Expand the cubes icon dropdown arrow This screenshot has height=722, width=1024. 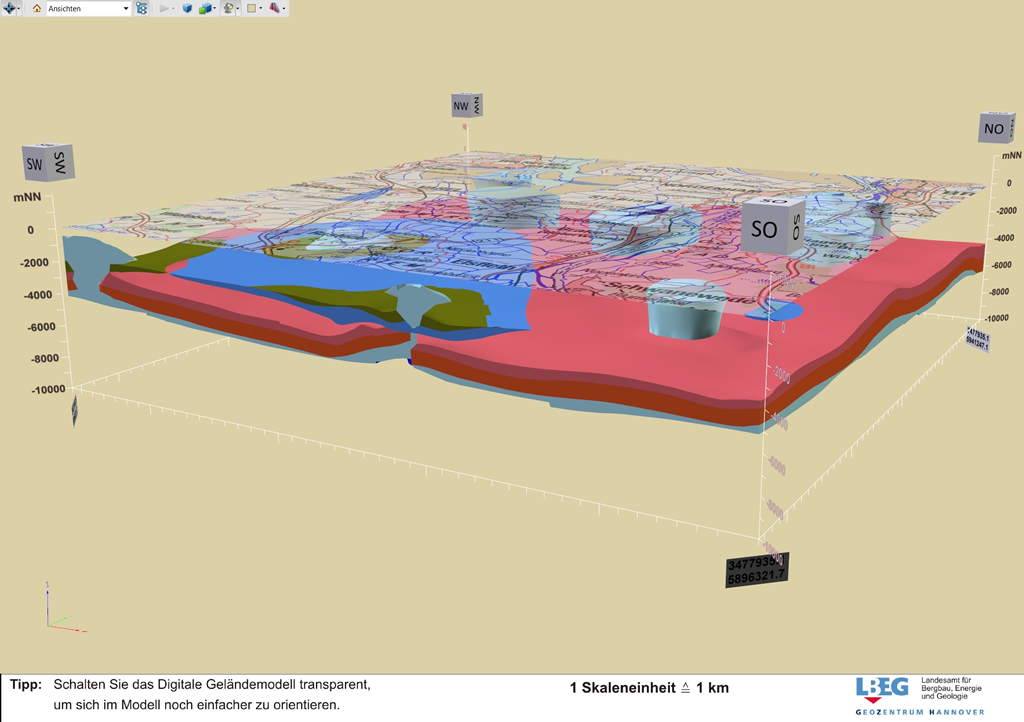[x=214, y=8]
